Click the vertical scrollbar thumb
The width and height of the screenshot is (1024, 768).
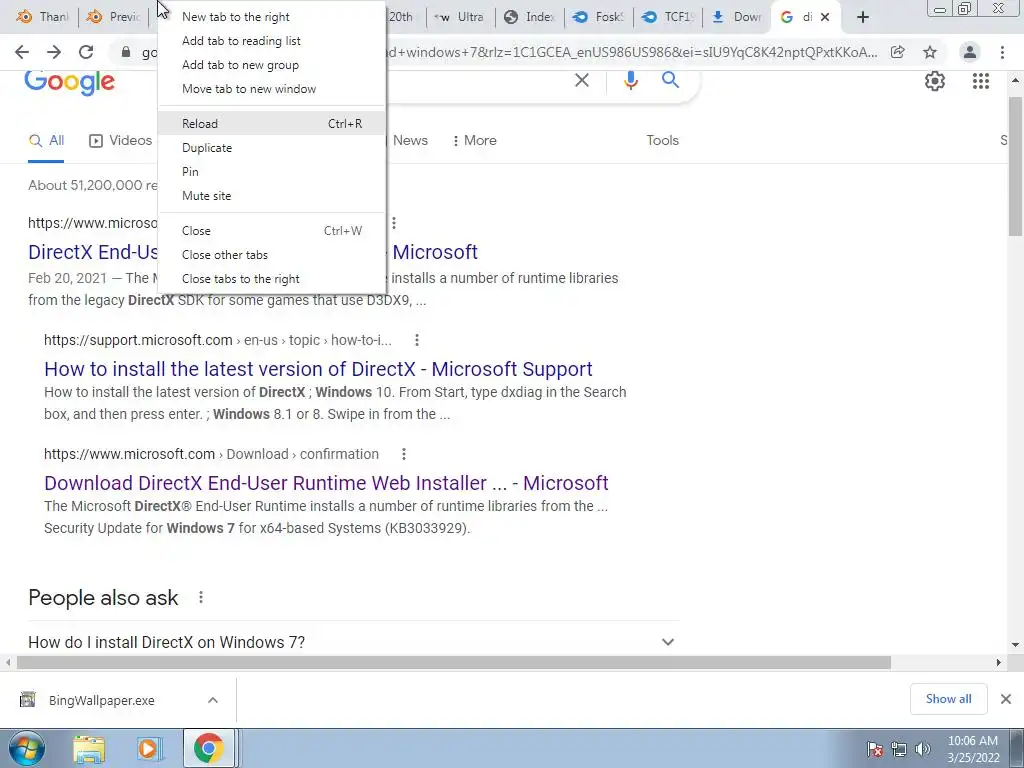1015,167
